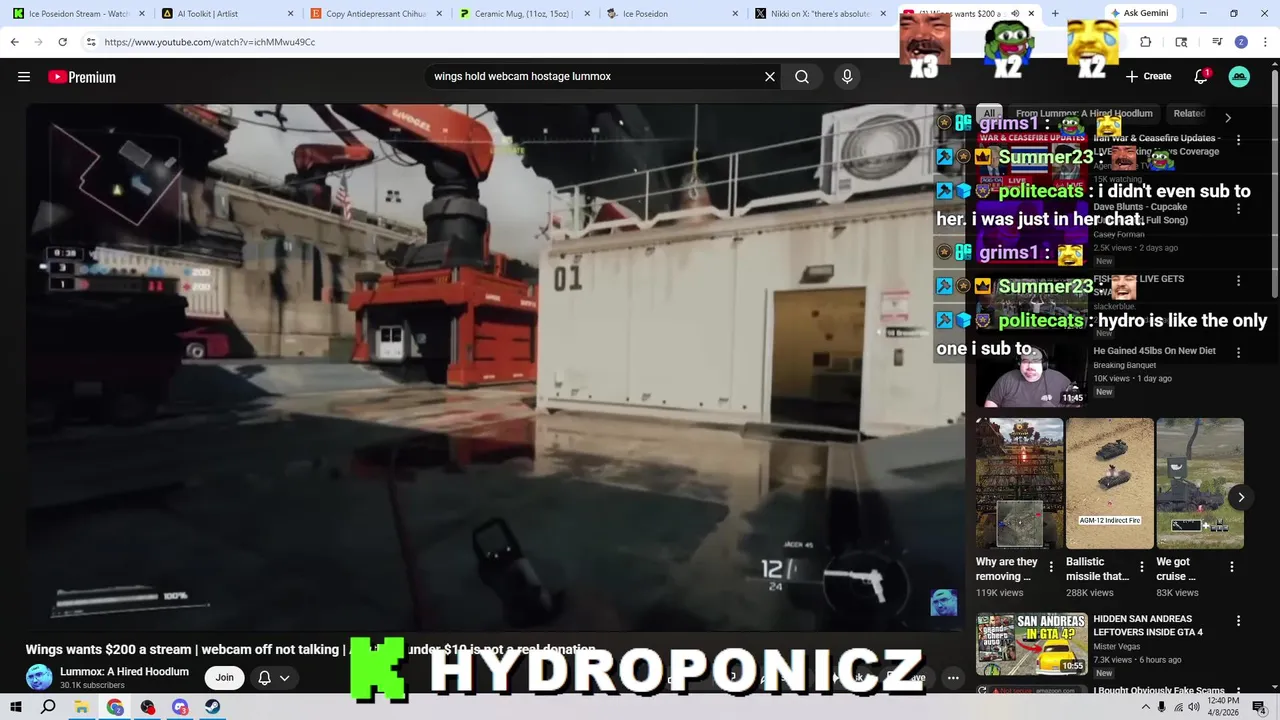Open Ballistic missile that Short
Image resolution: width=1280 pixels, height=720 pixels.
click(x=1109, y=483)
